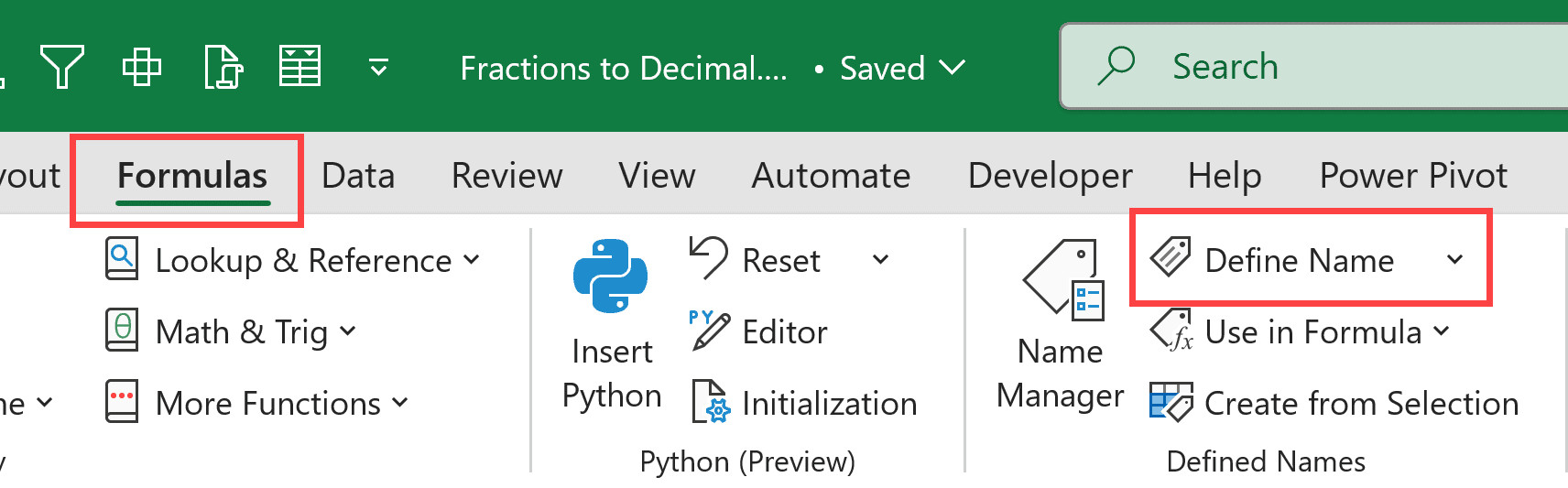Open the More Functions dropdown
1568x488 pixels.
tap(400, 403)
